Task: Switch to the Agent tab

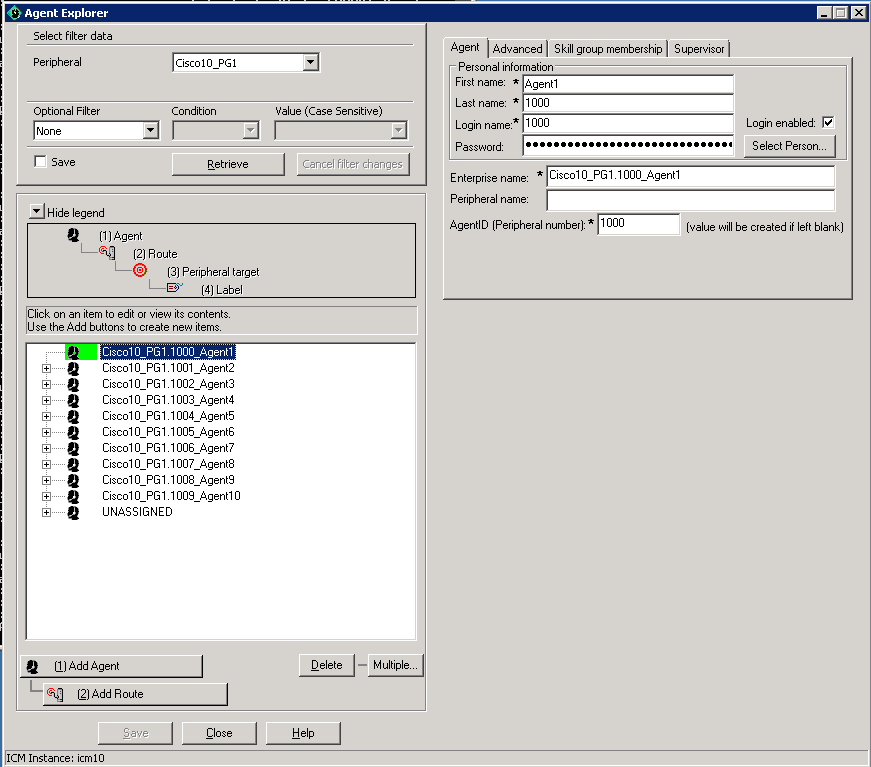Action: point(465,48)
